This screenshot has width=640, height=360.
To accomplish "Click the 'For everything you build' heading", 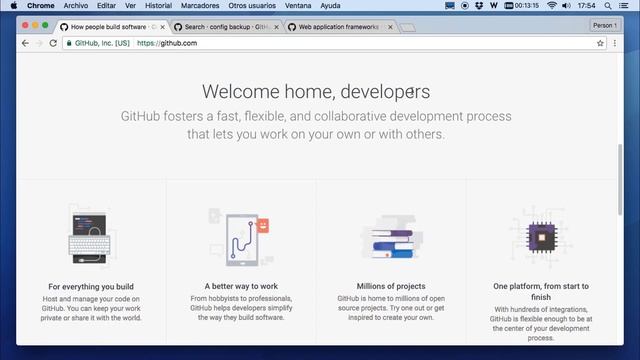I will pos(91,287).
